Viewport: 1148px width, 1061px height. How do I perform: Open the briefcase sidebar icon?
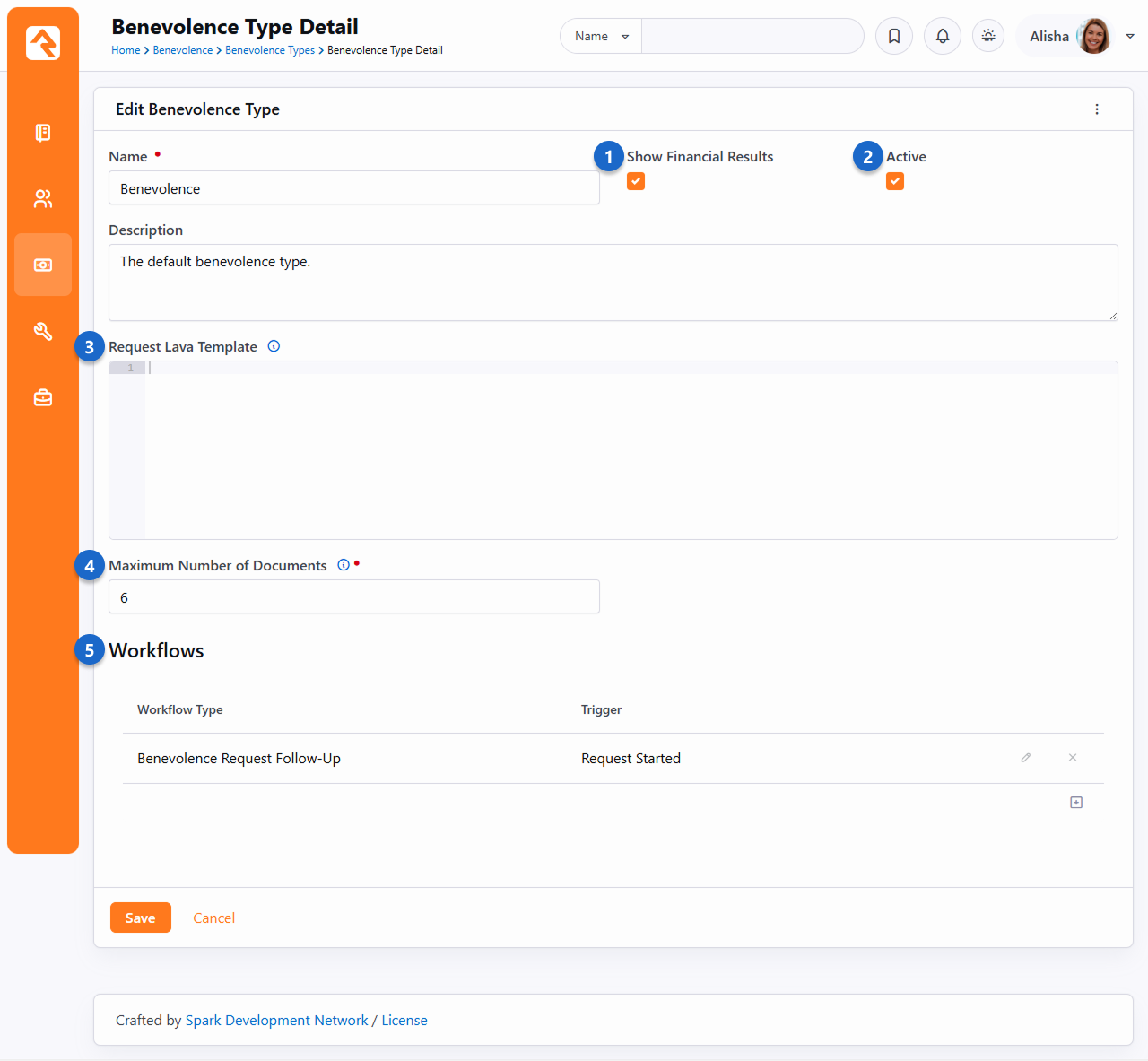click(x=43, y=398)
